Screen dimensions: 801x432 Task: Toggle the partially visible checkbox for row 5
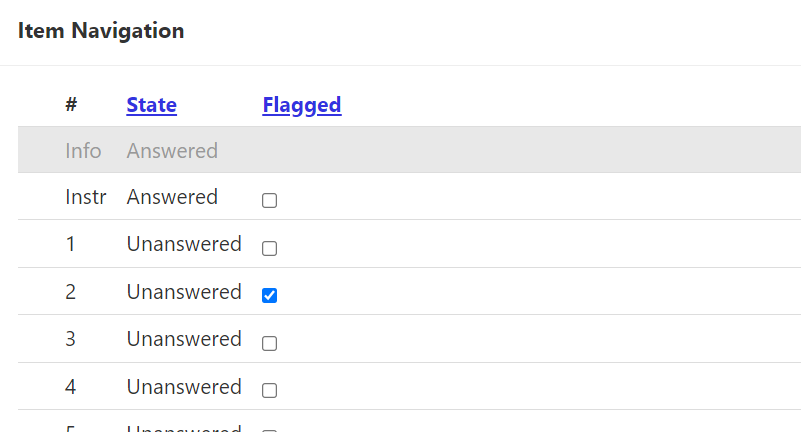[269, 429]
